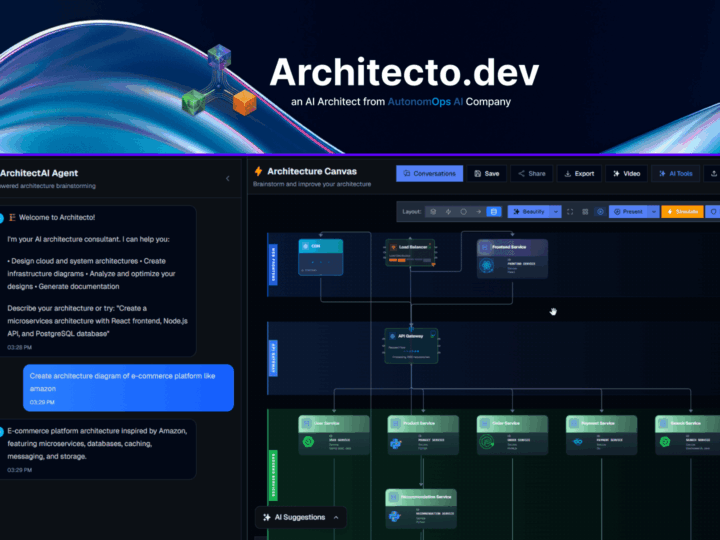720x540 pixels.
Task: Export the architecture diagram
Action: click(579, 174)
